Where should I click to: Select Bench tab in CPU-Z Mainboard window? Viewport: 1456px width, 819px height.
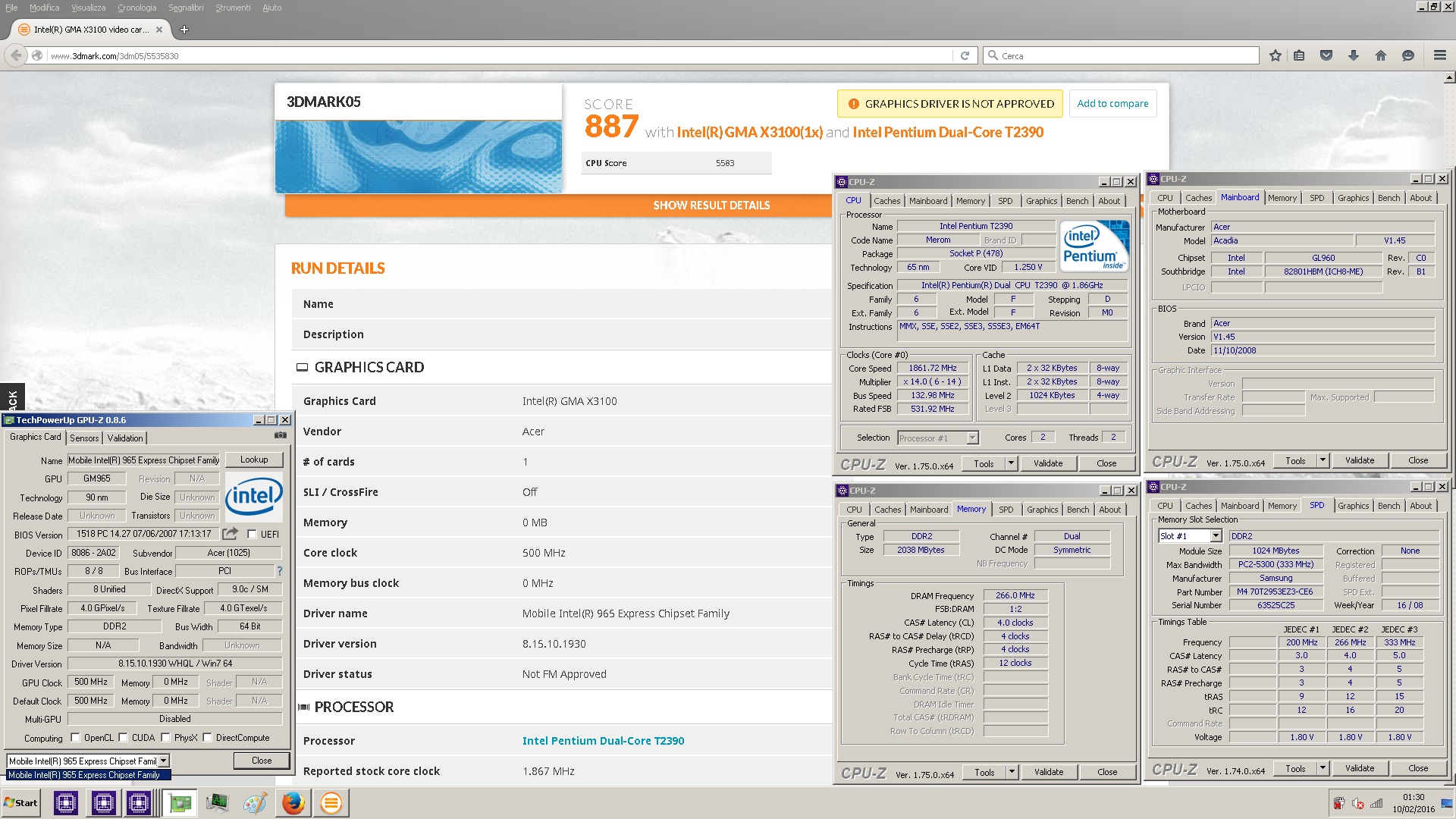1389,198
